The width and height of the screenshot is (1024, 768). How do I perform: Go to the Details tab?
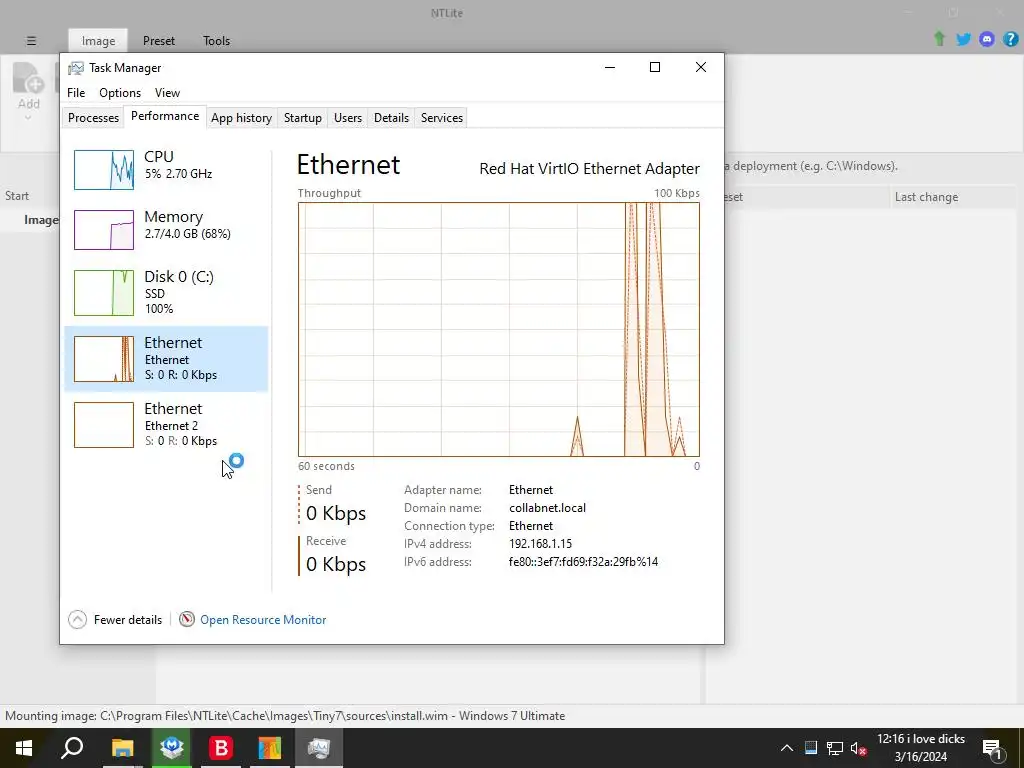coord(391,118)
